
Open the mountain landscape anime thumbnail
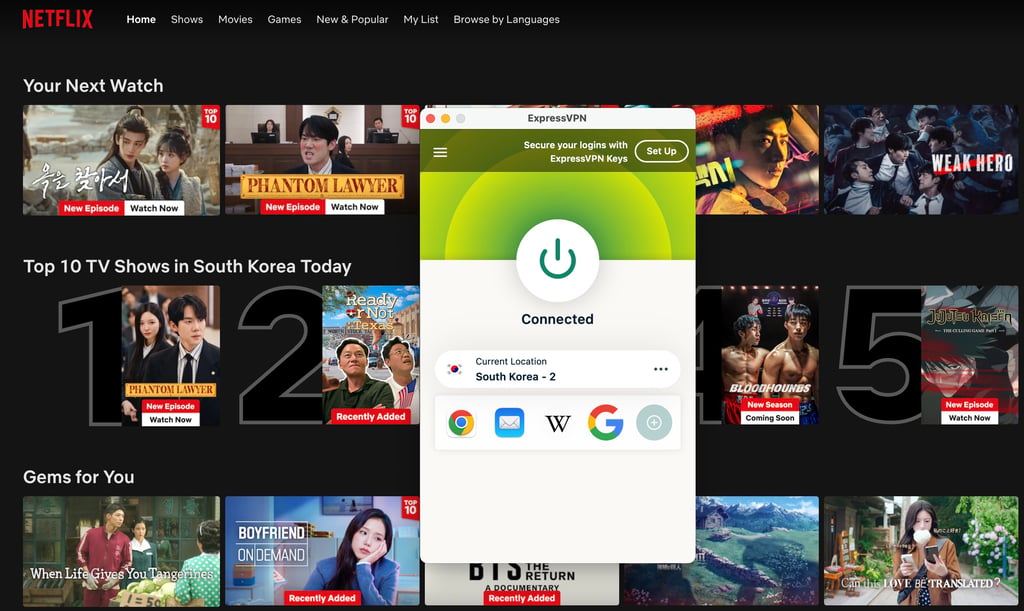(x=757, y=551)
